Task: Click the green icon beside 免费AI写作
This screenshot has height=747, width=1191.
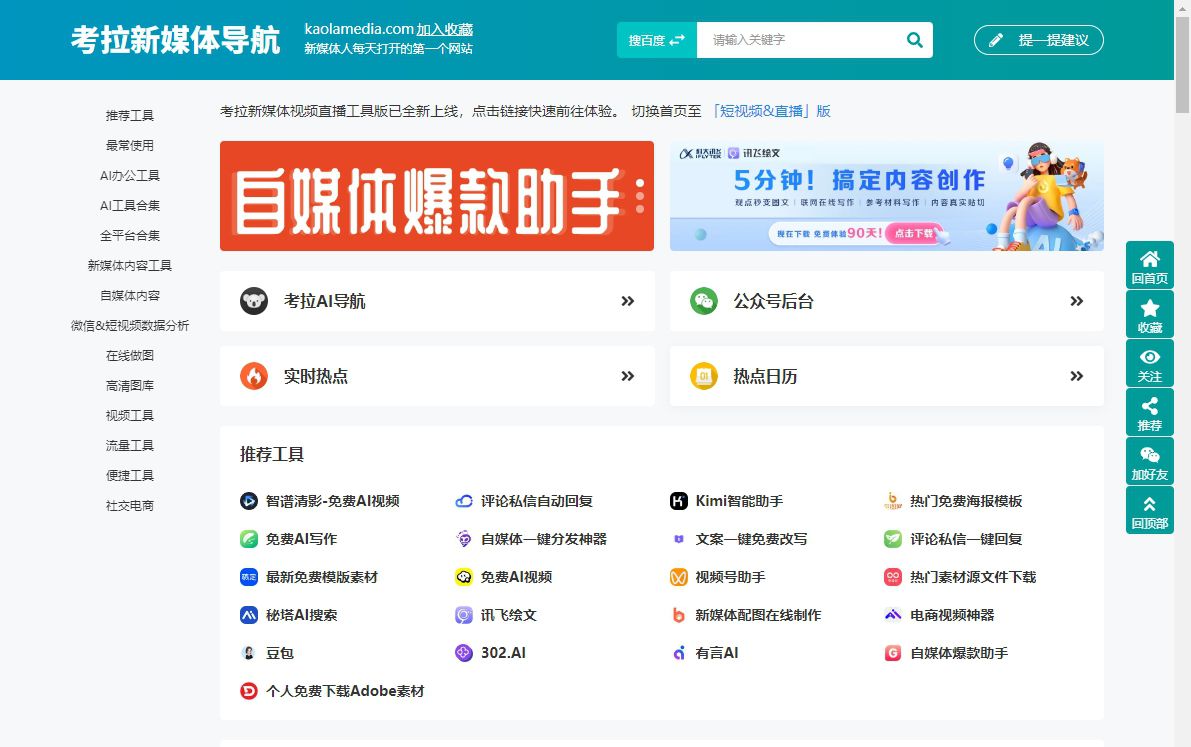Action: (x=249, y=539)
